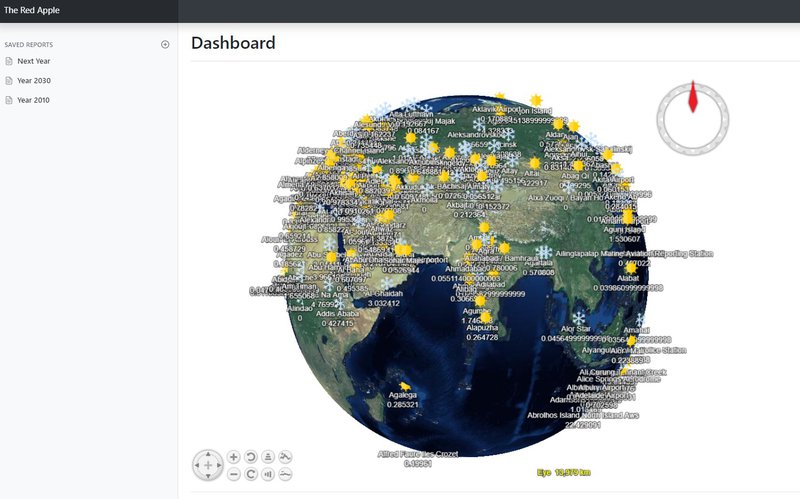The image size is (800, 499).
Task: Add a new saved report
Action: pyautogui.click(x=165, y=45)
